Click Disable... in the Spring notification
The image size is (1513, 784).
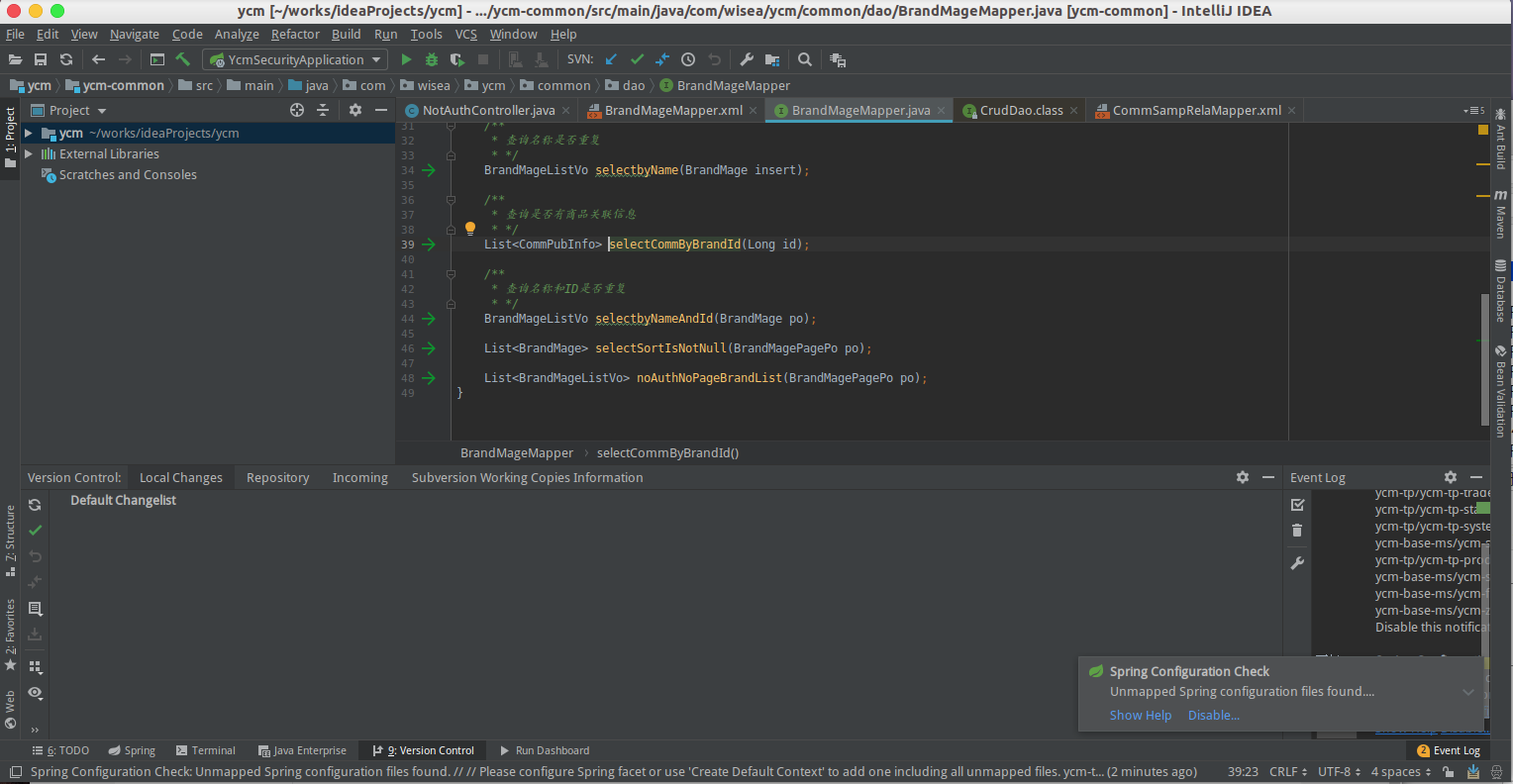[1213, 715]
